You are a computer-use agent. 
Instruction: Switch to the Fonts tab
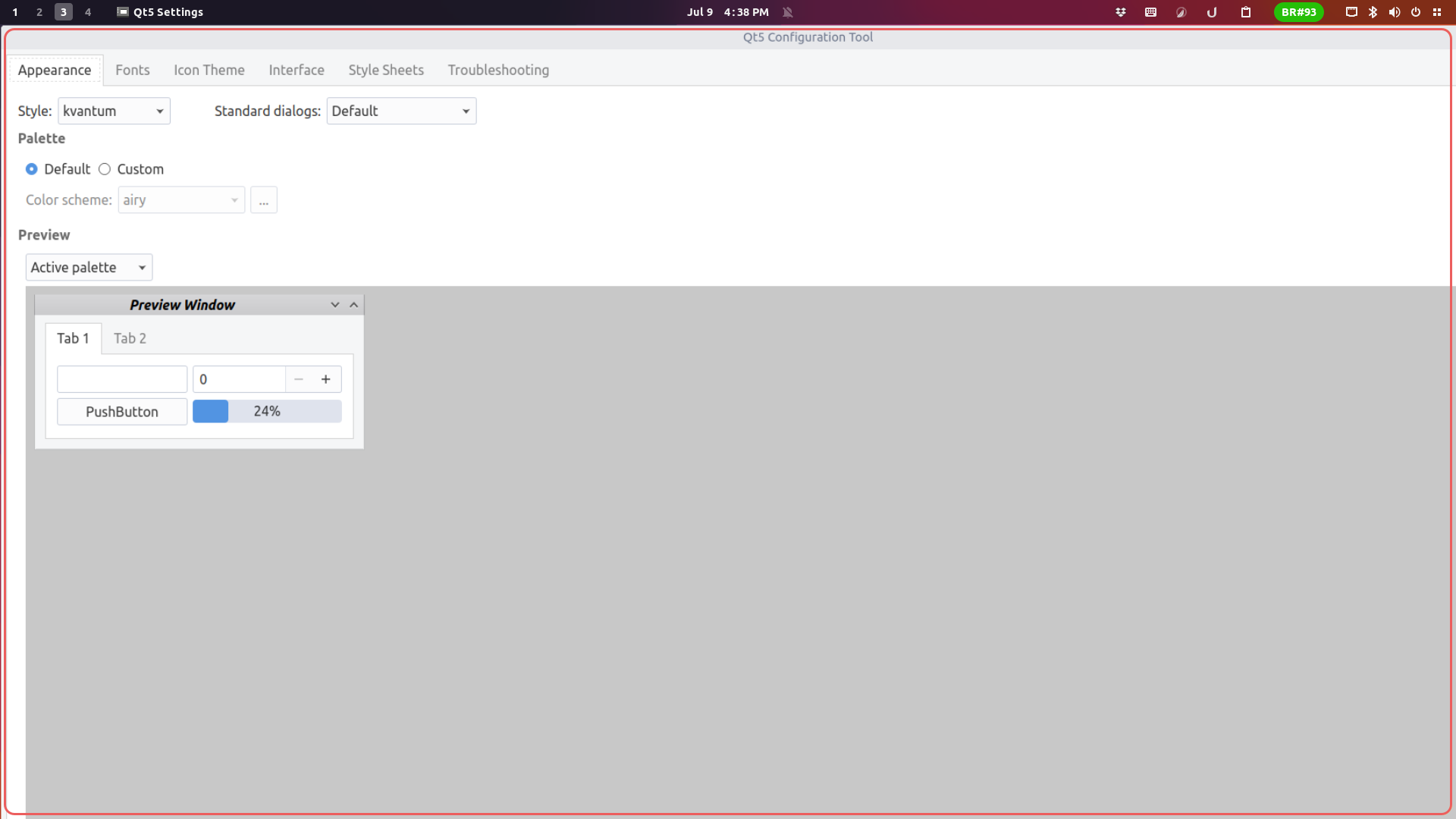tap(132, 70)
